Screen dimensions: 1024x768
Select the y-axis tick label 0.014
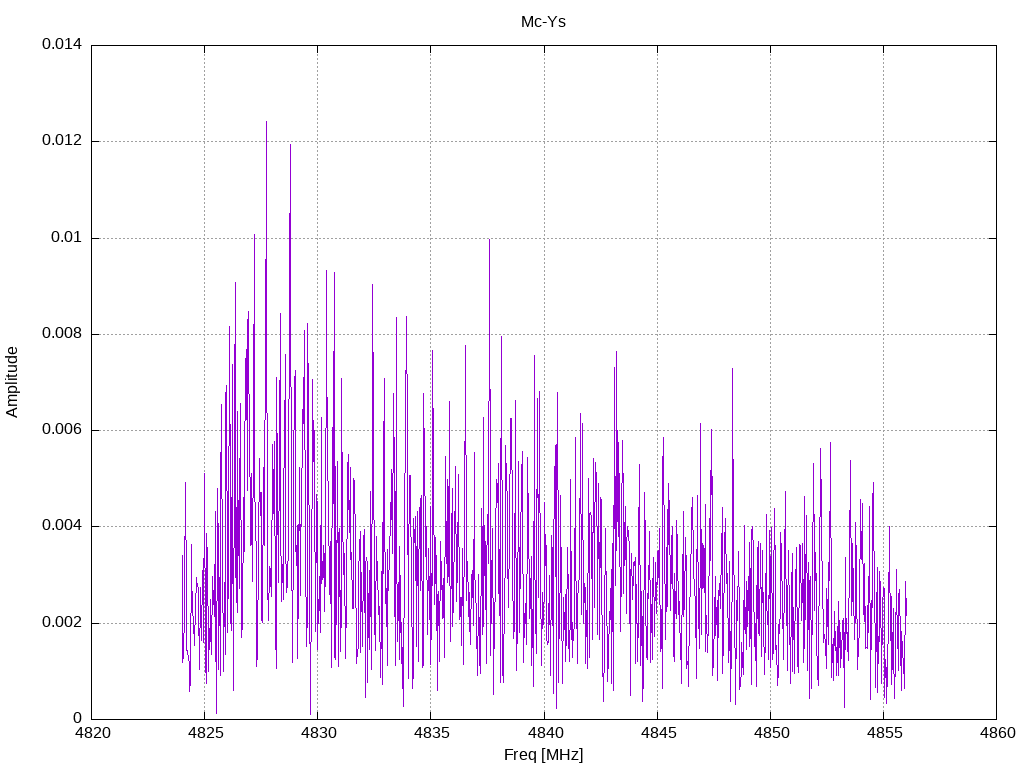pyautogui.click(x=62, y=44)
